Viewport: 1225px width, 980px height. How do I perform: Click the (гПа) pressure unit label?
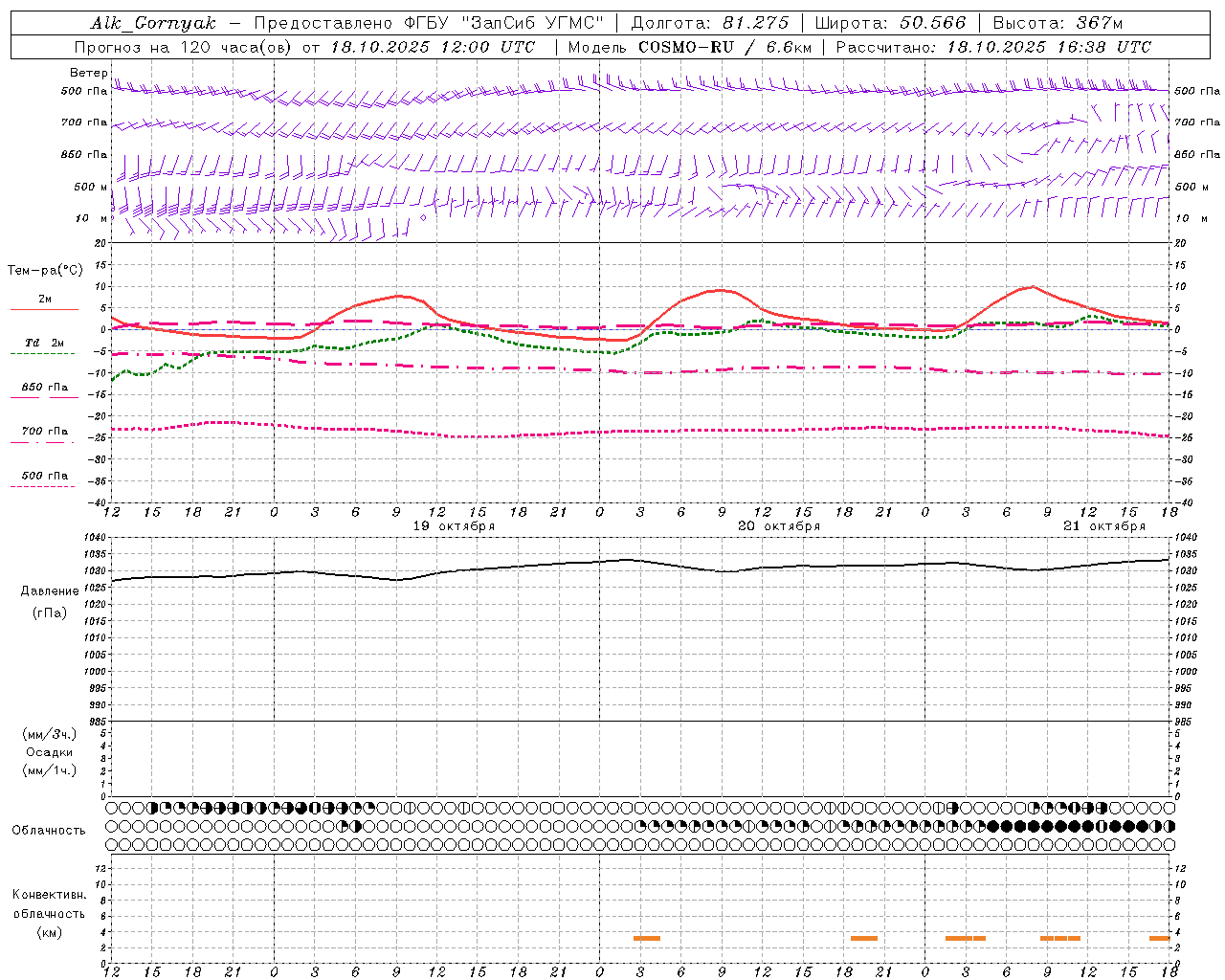click(x=49, y=613)
